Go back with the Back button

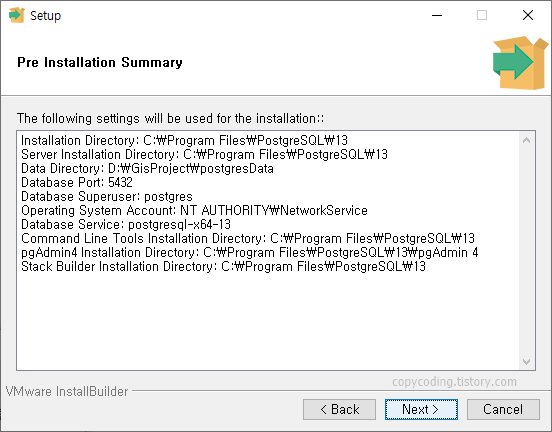coord(339,409)
